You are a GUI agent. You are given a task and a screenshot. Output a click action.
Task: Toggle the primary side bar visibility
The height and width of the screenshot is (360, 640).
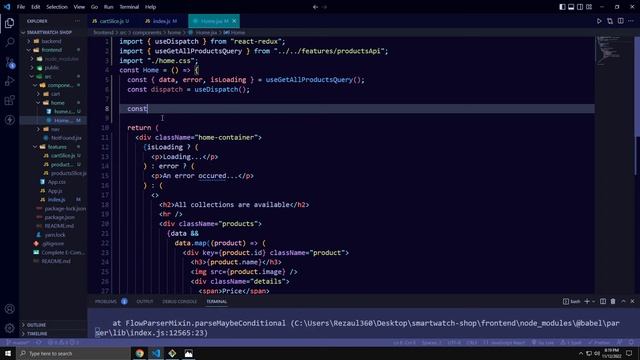562,7
